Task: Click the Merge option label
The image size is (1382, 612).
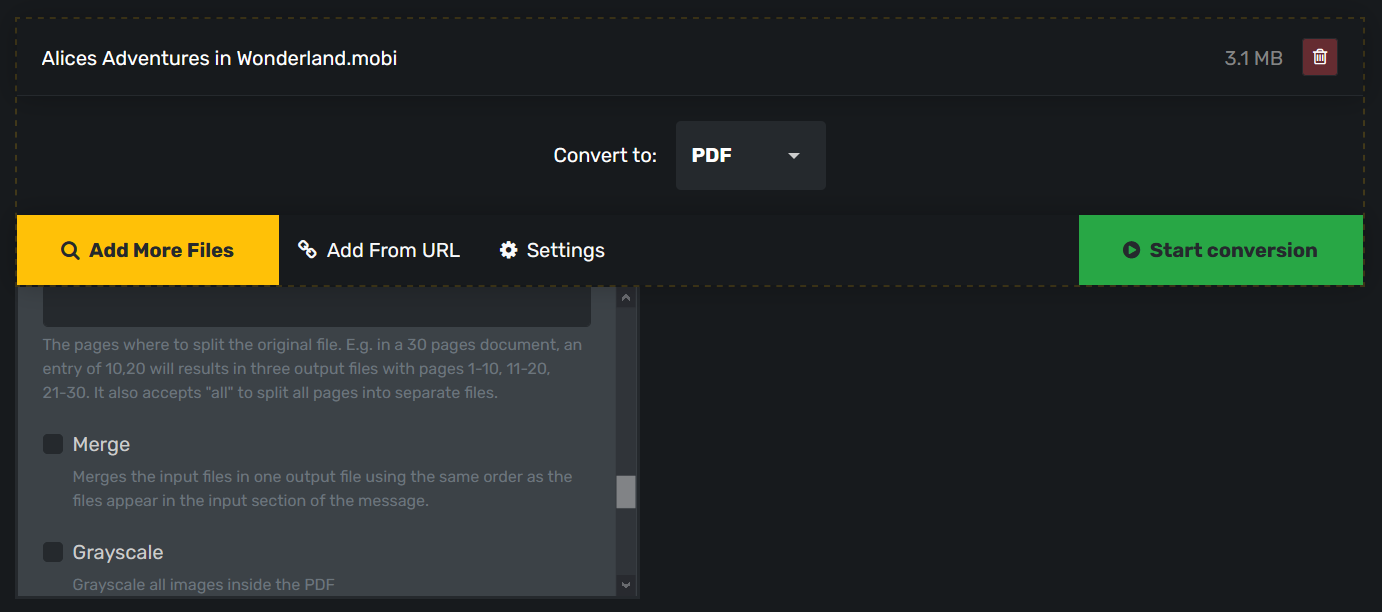Action: [101, 444]
